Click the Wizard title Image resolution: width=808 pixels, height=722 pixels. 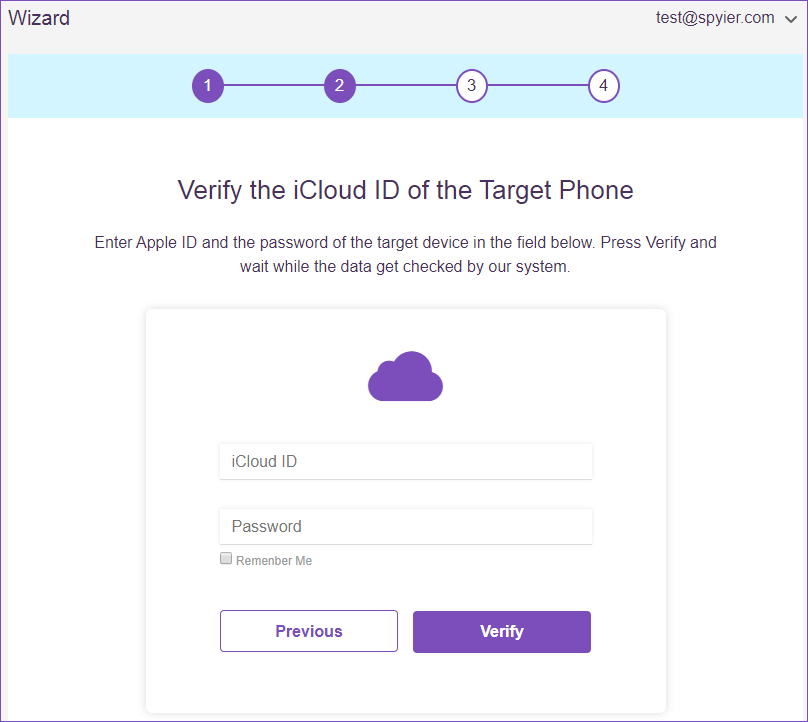[39, 17]
